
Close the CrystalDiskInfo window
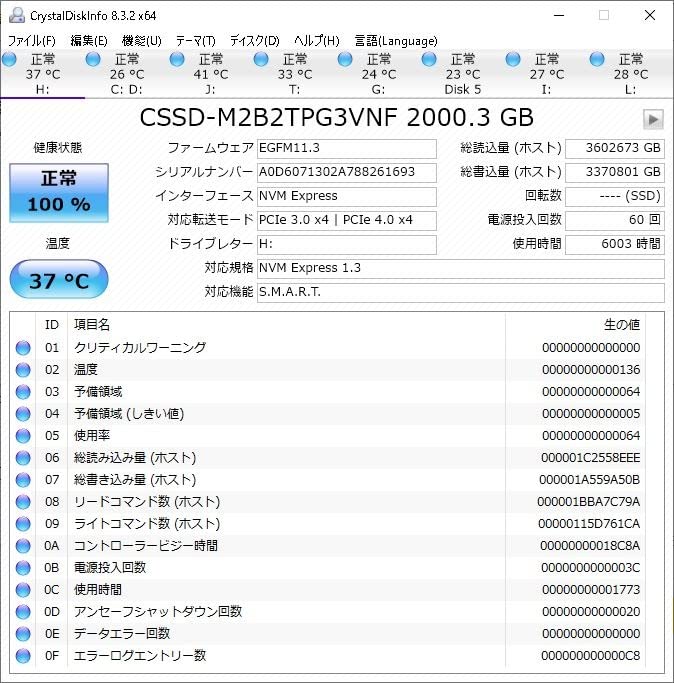[x=650, y=16]
